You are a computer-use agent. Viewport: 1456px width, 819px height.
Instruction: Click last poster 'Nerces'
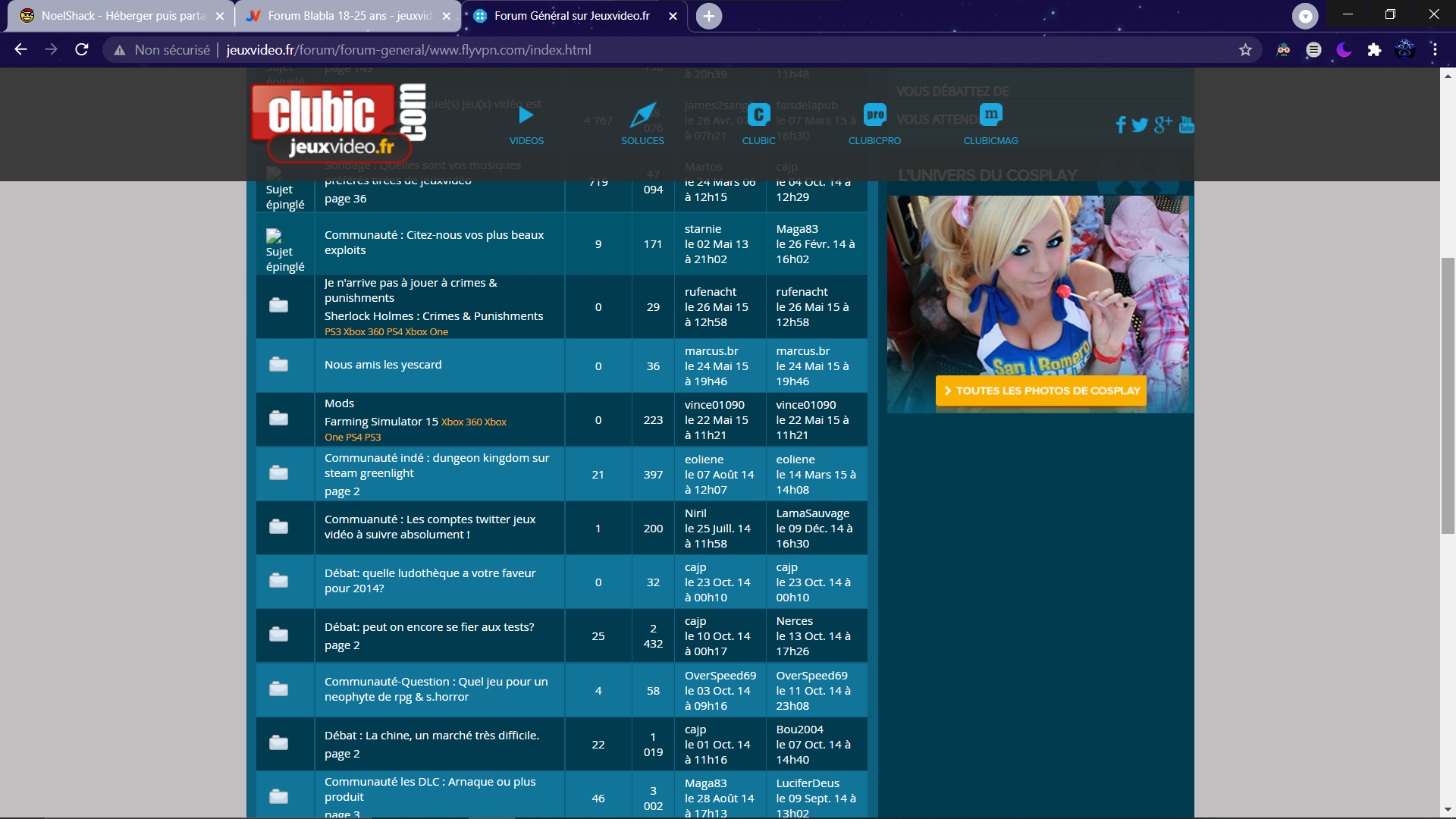(x=794, y=621)
